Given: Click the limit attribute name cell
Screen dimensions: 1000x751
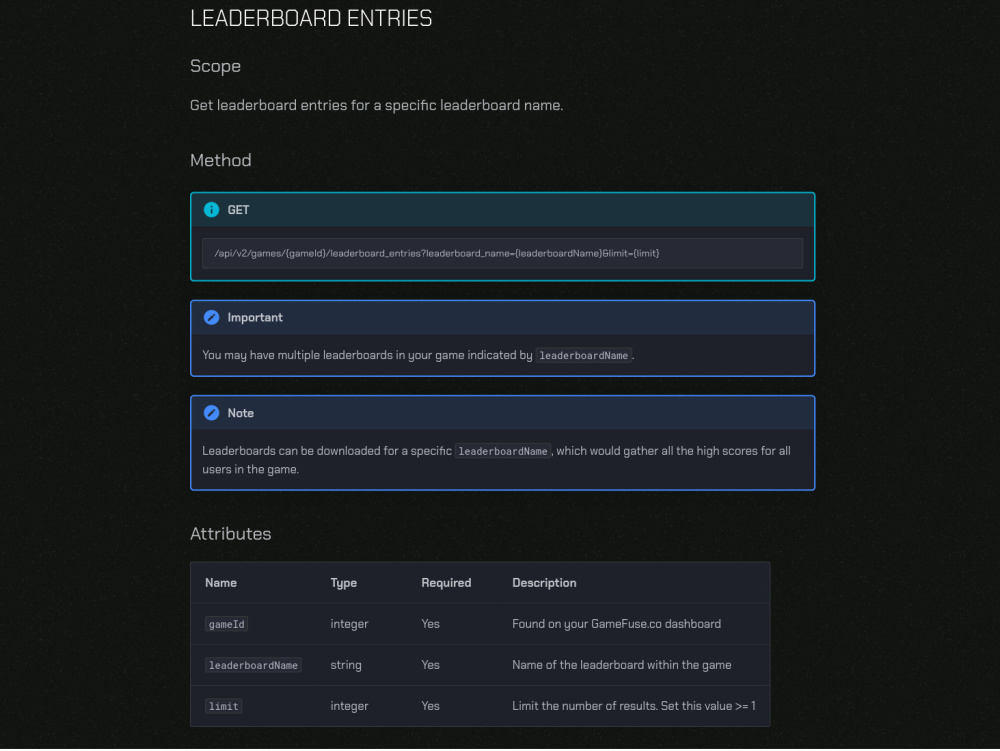Looking at the screenshot, I should [223, 706].
